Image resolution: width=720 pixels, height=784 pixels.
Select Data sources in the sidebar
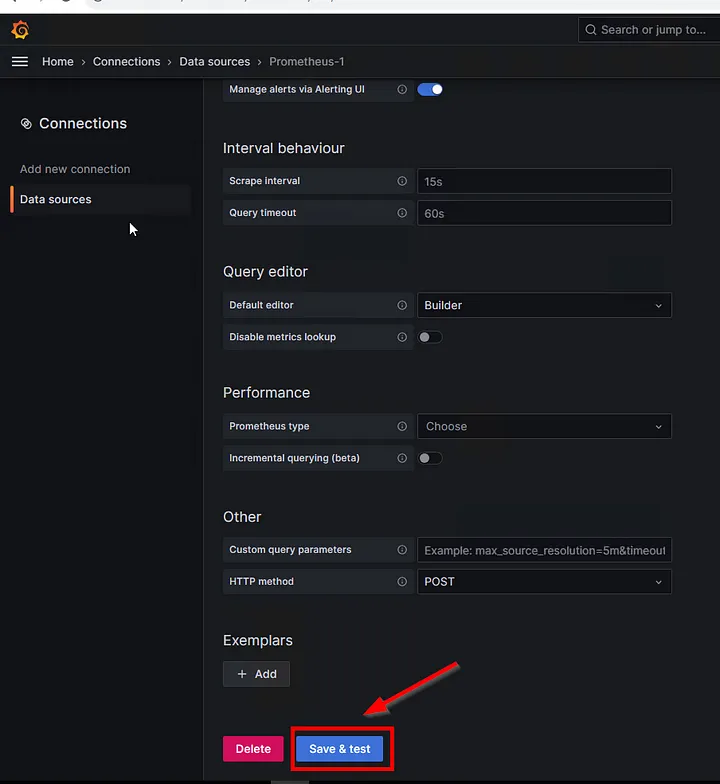(56, 199)
